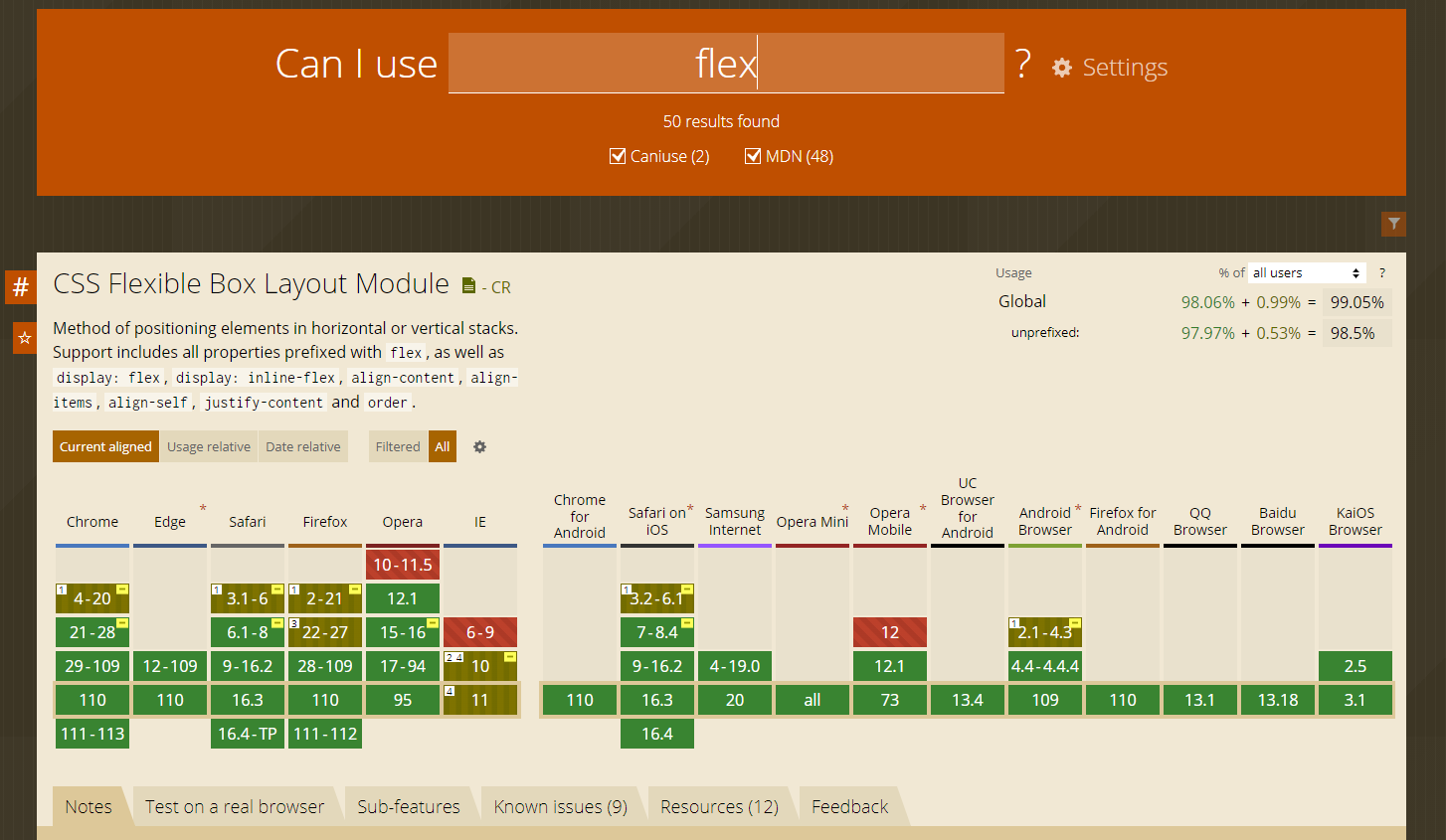Image resolution: width=1446 pixels, height=840 pixels.
Task: Select the KaiOS Browser 2.5 cell
Action: [x=1356, y=666]
